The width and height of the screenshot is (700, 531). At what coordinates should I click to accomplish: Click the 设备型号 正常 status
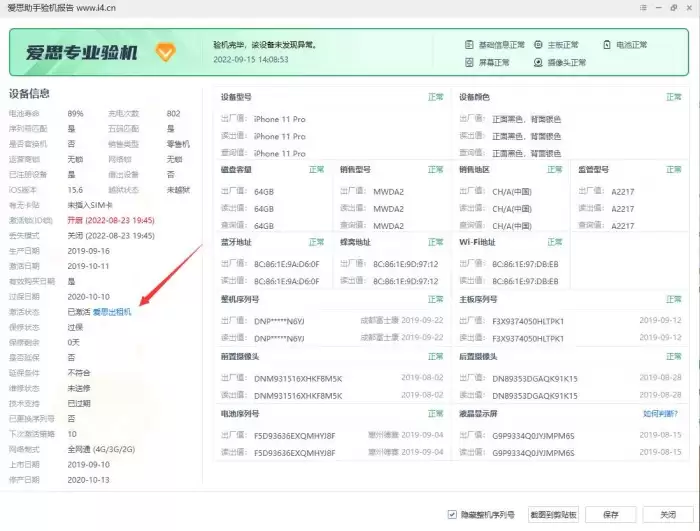pos(436,97)
